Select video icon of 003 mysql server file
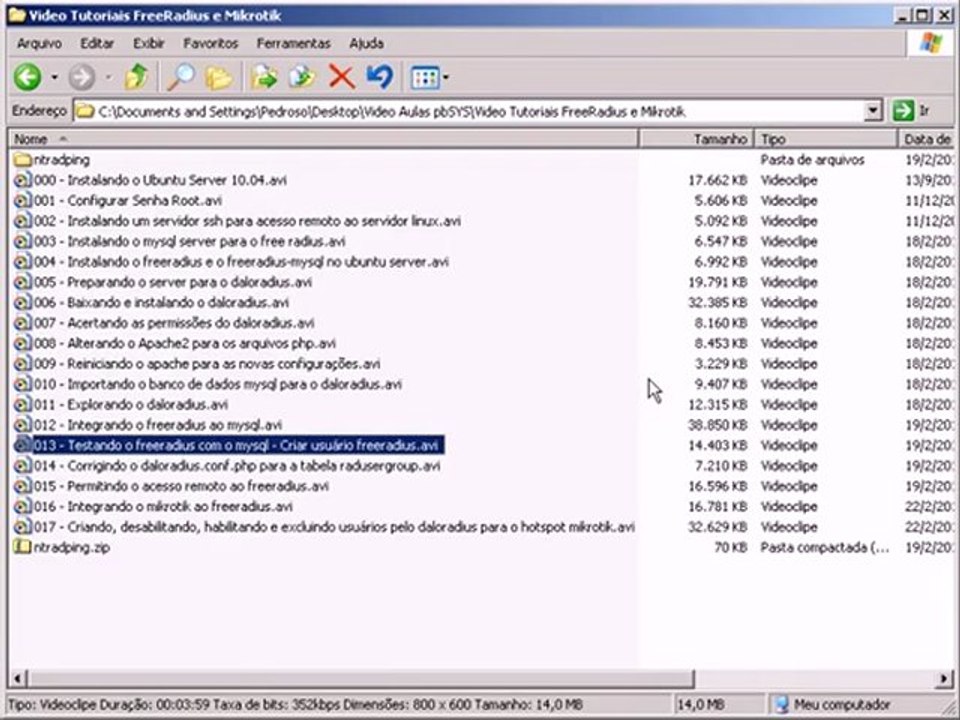The height and width of the screenshot is (720, 960). 23,241
